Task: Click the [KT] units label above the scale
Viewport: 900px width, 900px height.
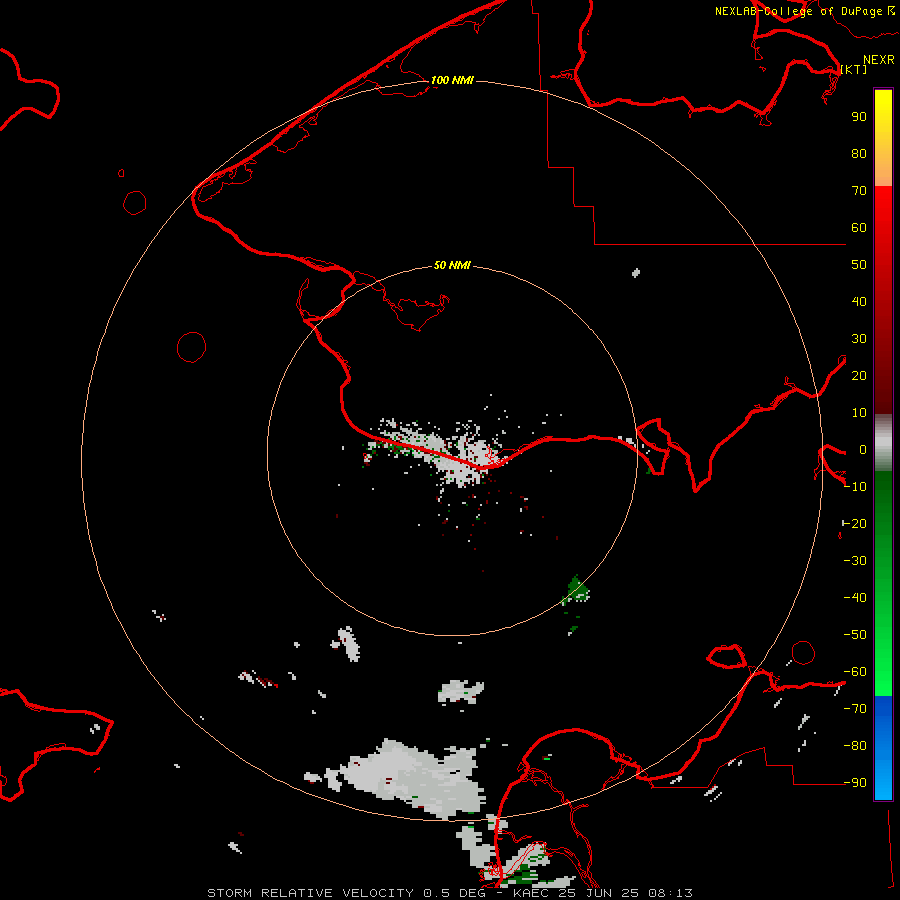Action: pos(853,69)
